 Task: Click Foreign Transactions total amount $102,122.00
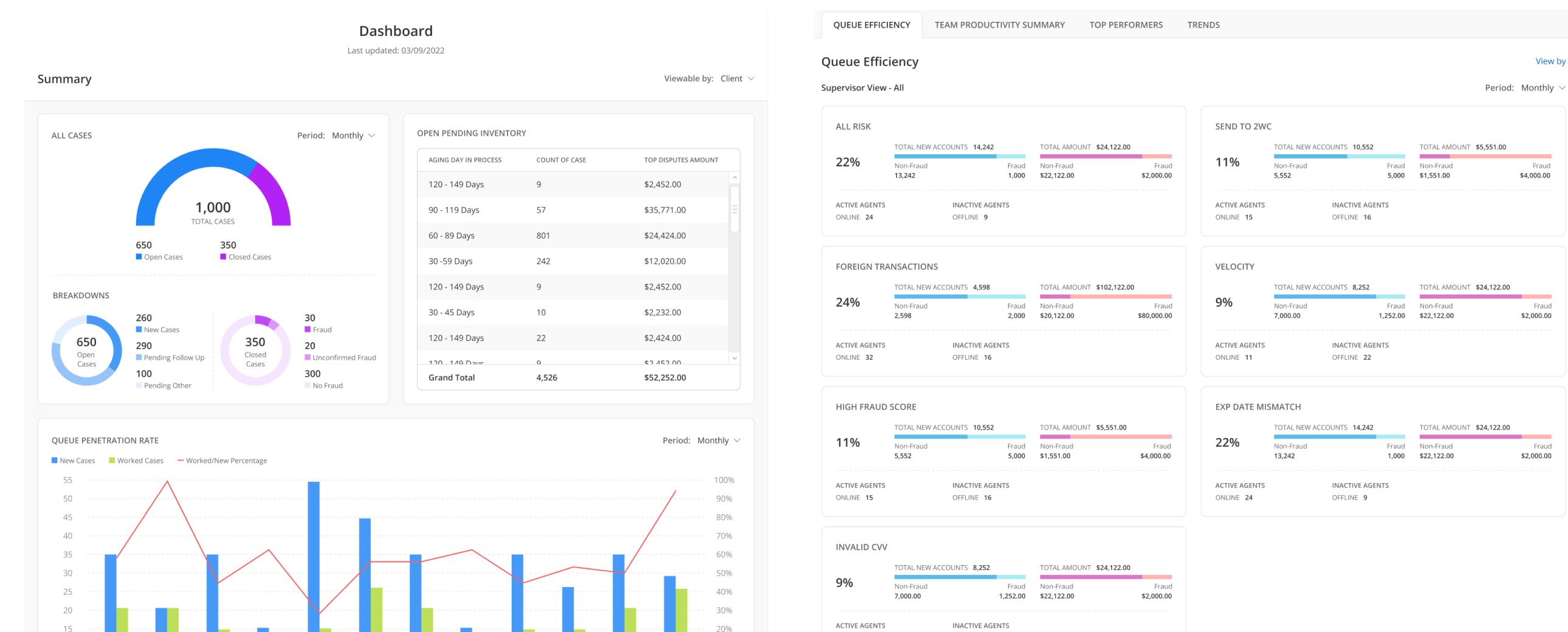(x=1115, y=287)
